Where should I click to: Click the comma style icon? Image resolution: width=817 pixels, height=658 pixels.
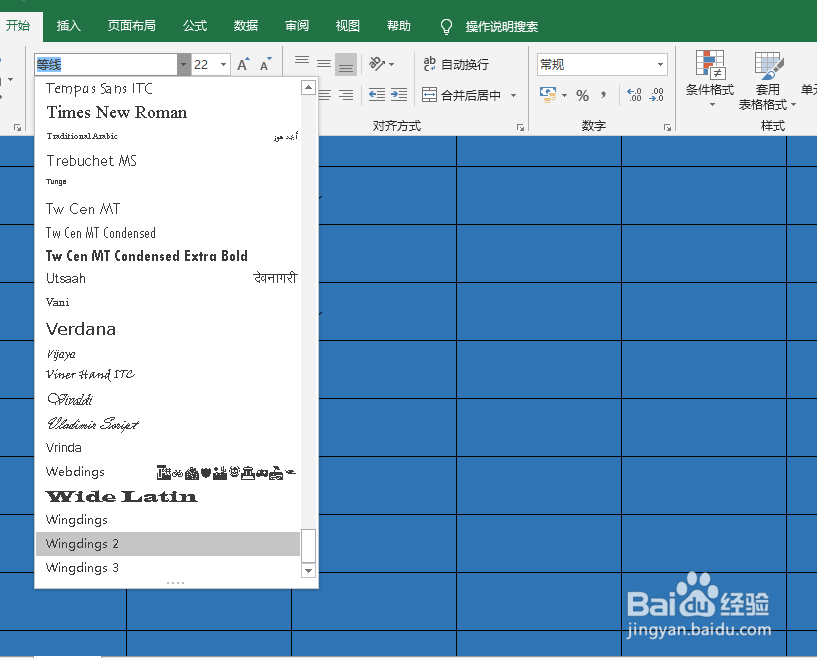tap(603, 94)
